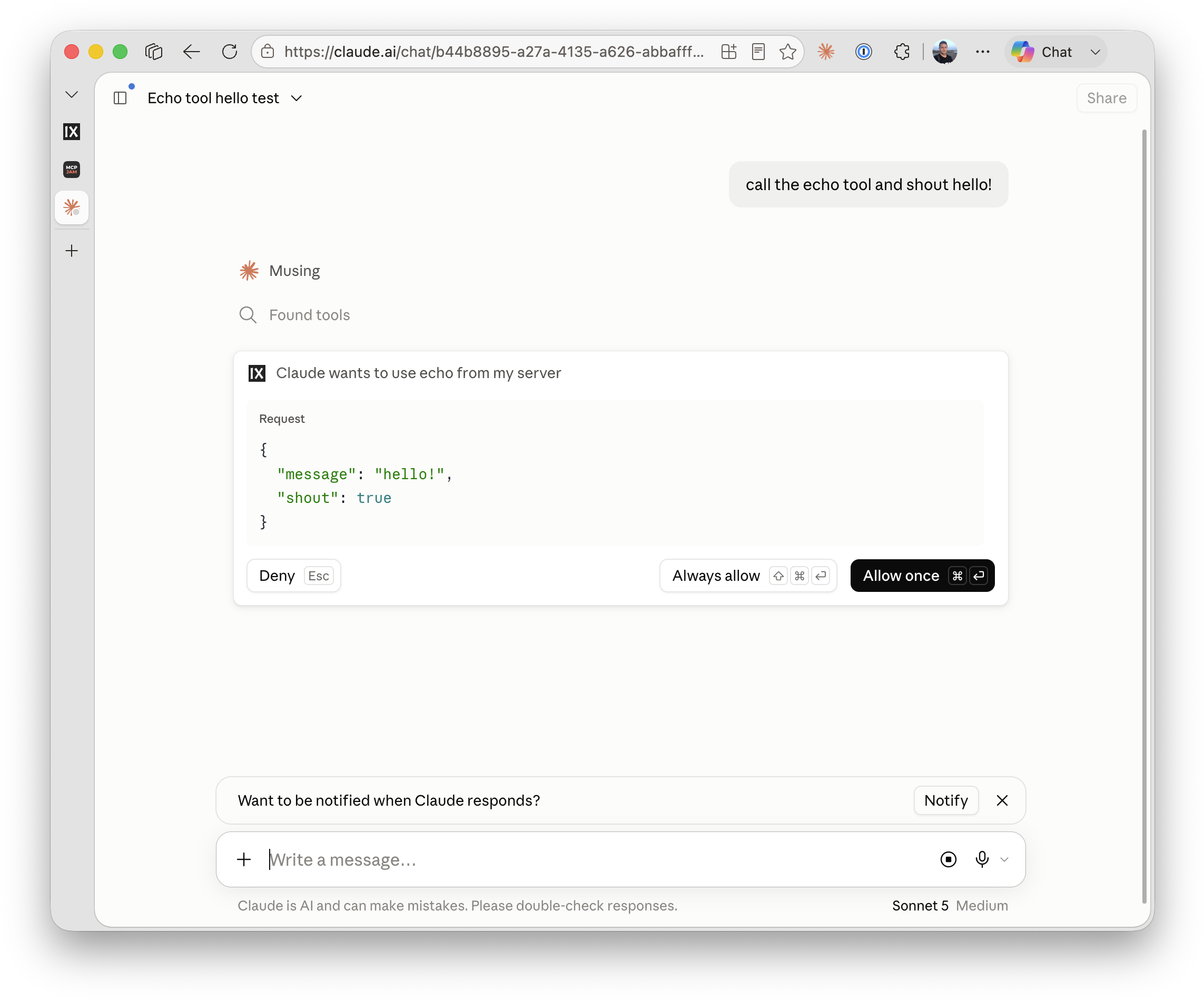Dismiss the notification prompt with the X
This screenshot has height=1000, width=1204.
1002,800
